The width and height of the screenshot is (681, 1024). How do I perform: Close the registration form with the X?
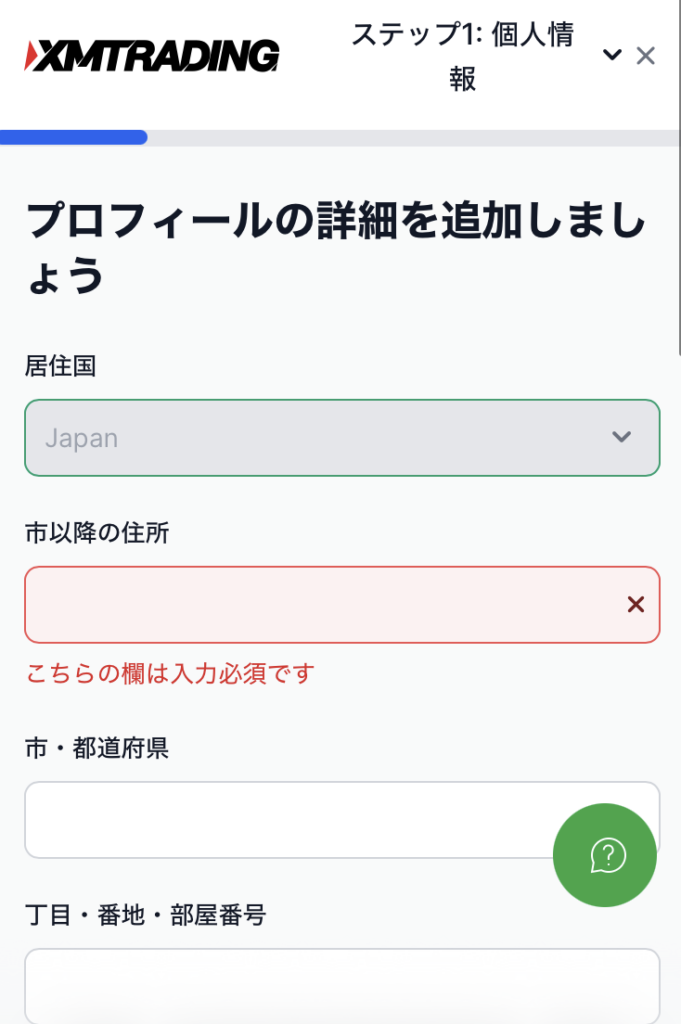646,56
